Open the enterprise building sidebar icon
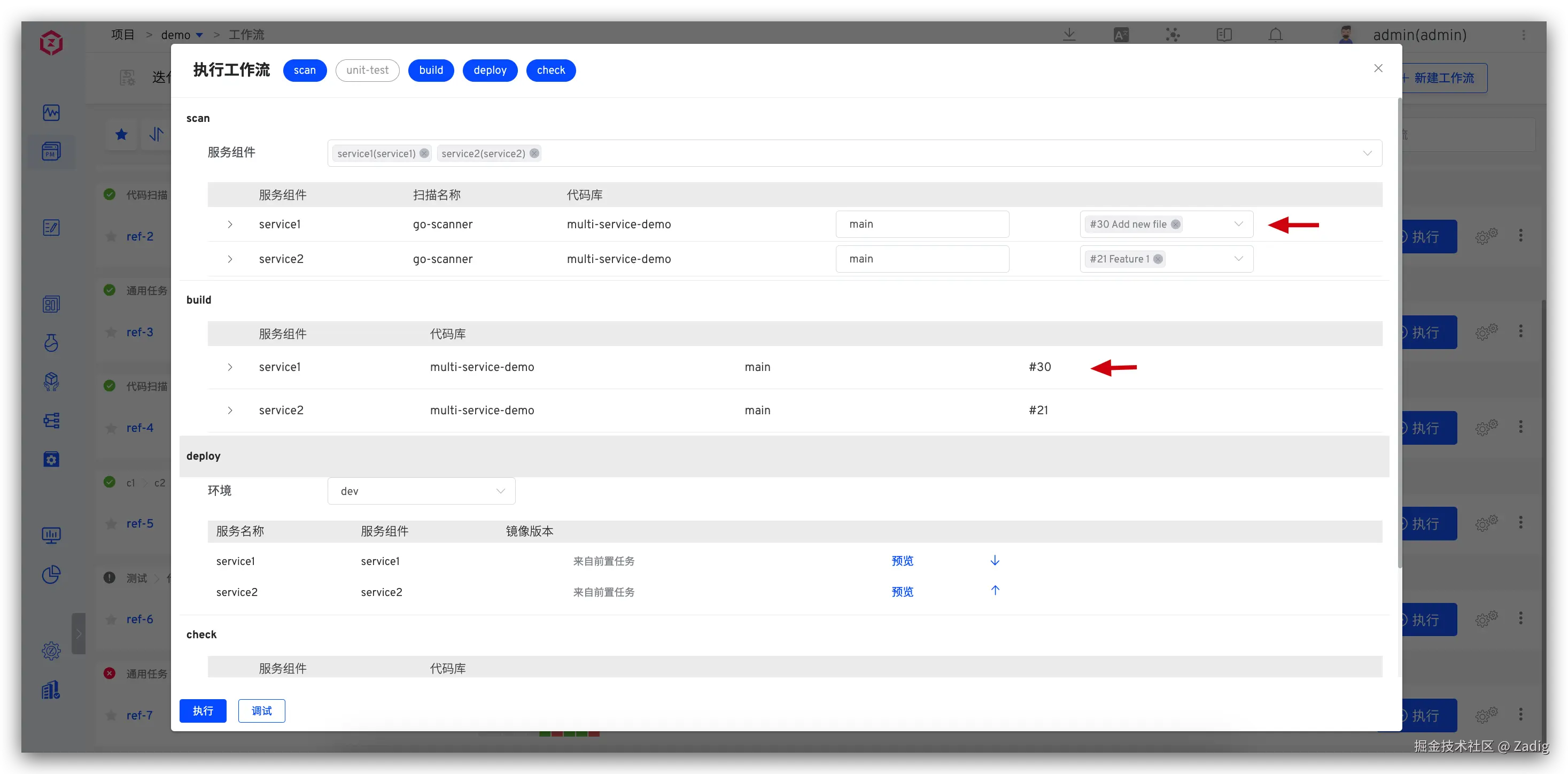 pyautogui.click(x=51, y=690)
